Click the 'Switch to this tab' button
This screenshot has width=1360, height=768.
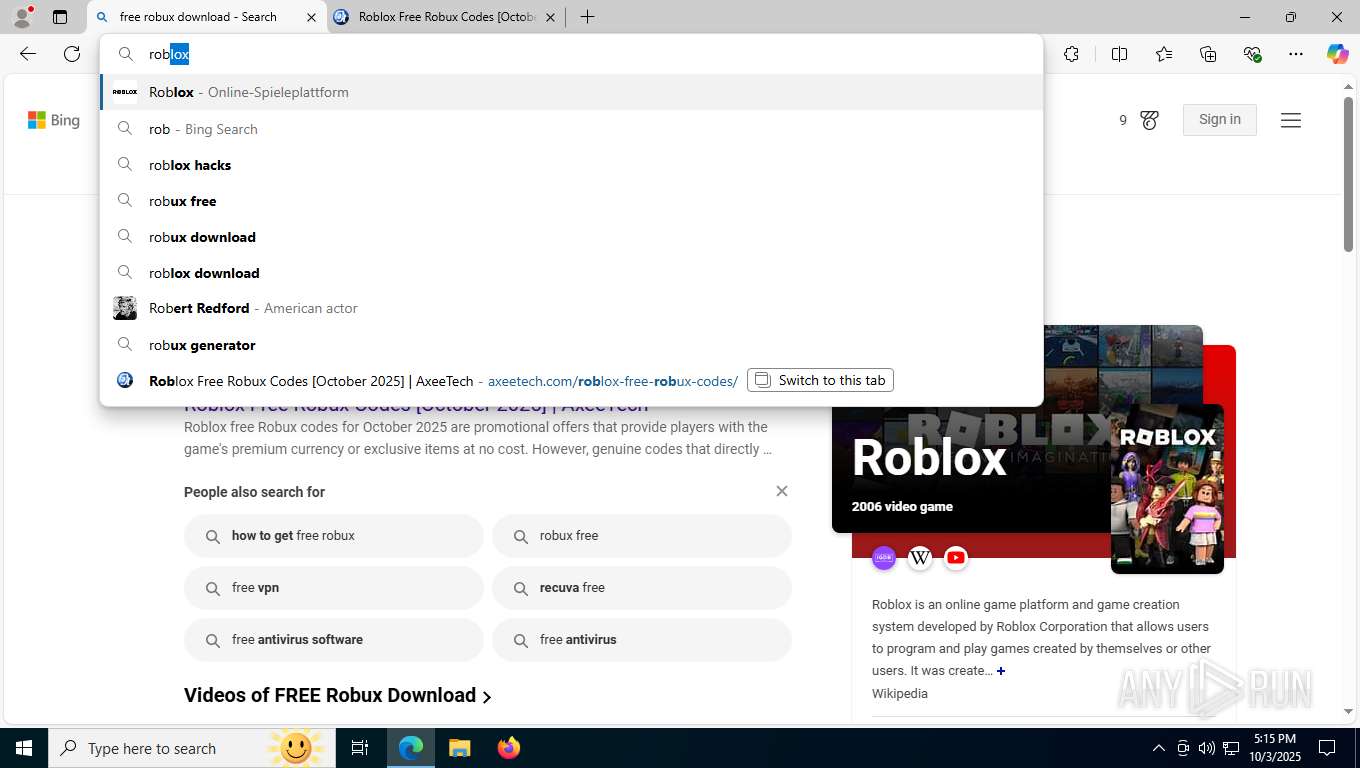pos(820,380)
